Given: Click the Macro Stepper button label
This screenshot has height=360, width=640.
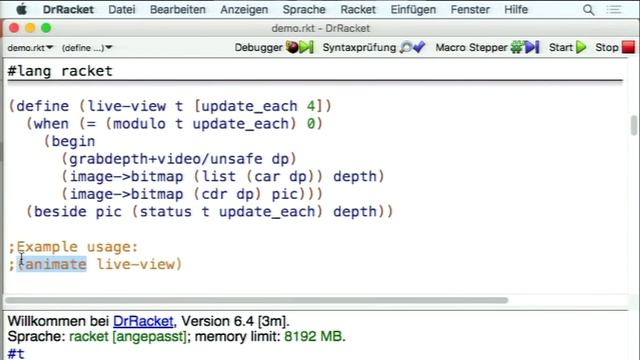Looking at the screenshot, I should pyautogui.click(x=471, y=47).
